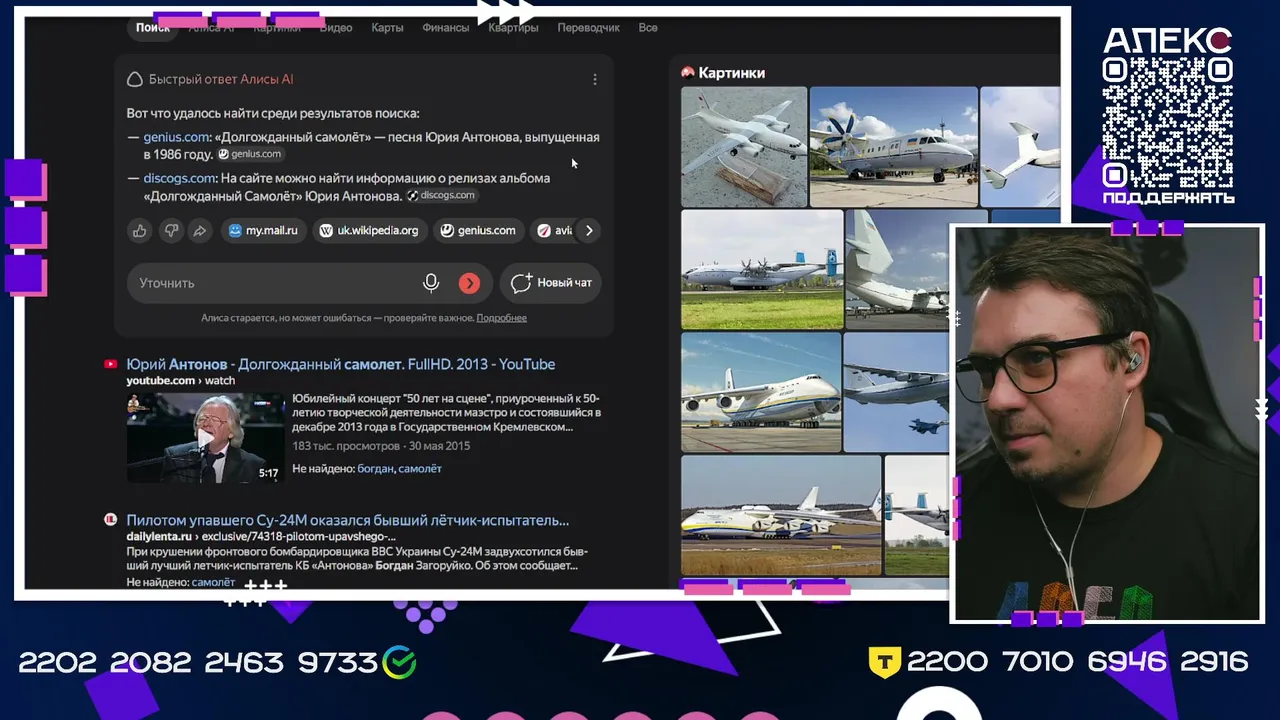
Task: Like the Alice AI answer with thumbs up
Action: click(139, 231)
